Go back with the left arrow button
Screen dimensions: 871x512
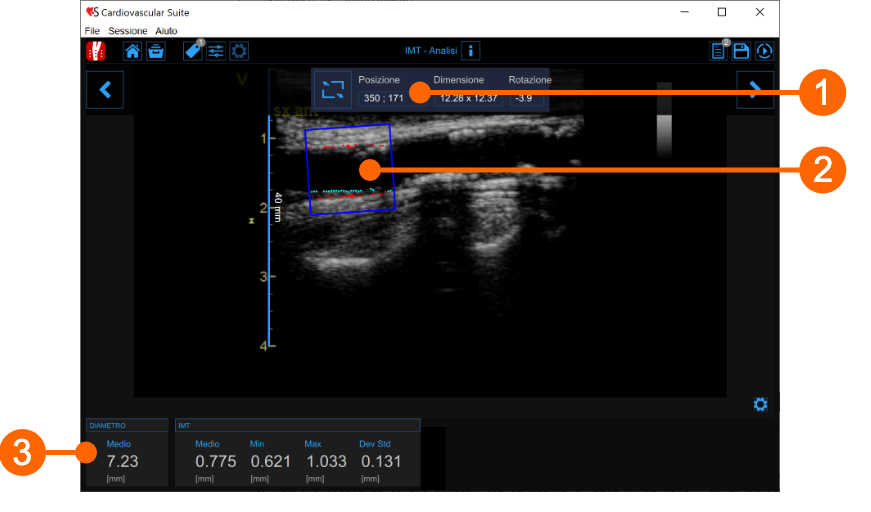[104, 89]
